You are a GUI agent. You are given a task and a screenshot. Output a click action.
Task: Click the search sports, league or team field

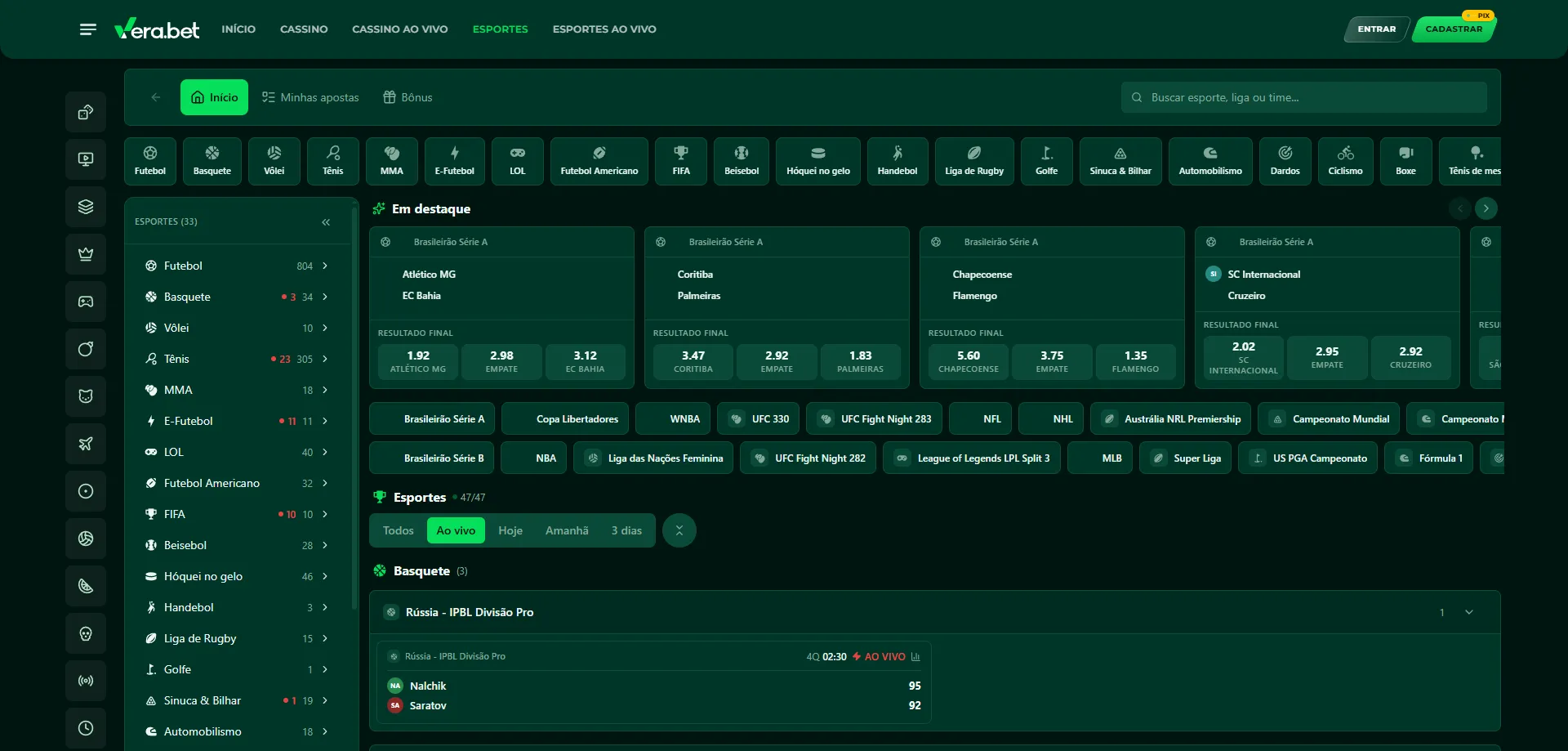1304,97
